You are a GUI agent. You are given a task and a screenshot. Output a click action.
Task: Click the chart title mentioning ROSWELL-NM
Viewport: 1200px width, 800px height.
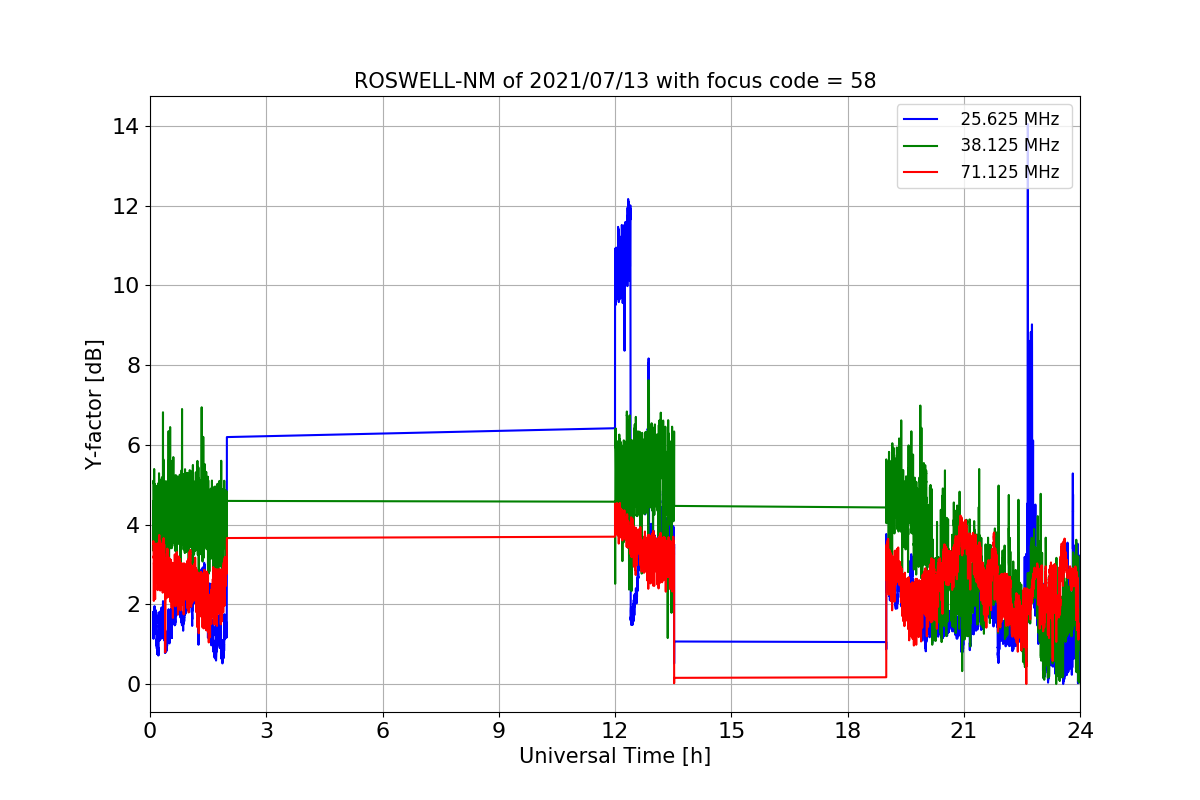click(x=615, y=81)
